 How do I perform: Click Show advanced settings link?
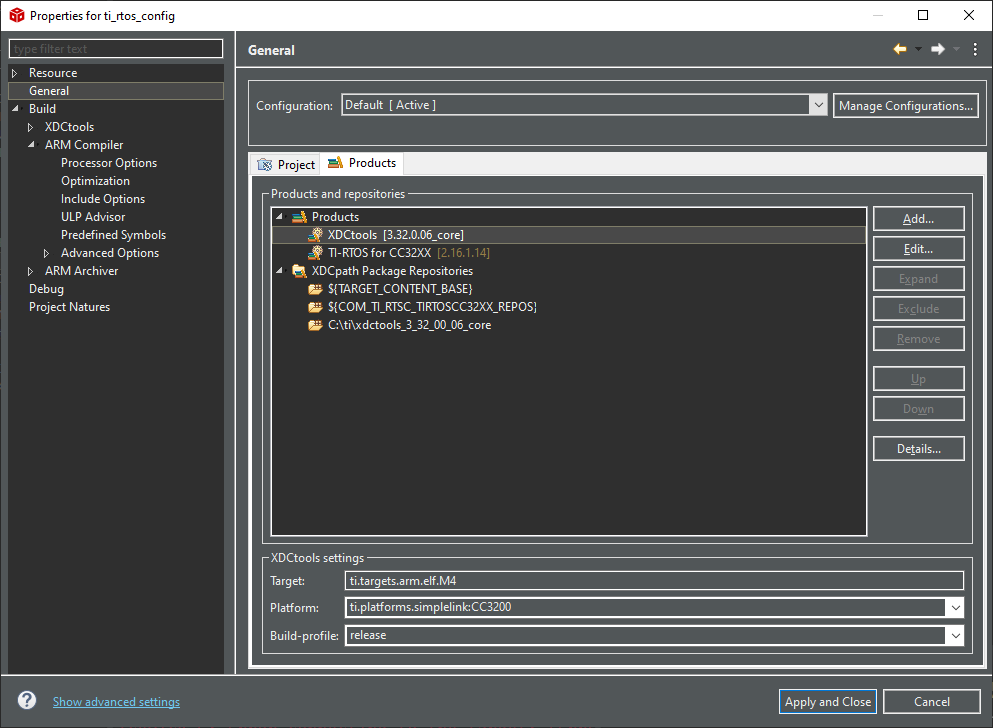(116, 702)
